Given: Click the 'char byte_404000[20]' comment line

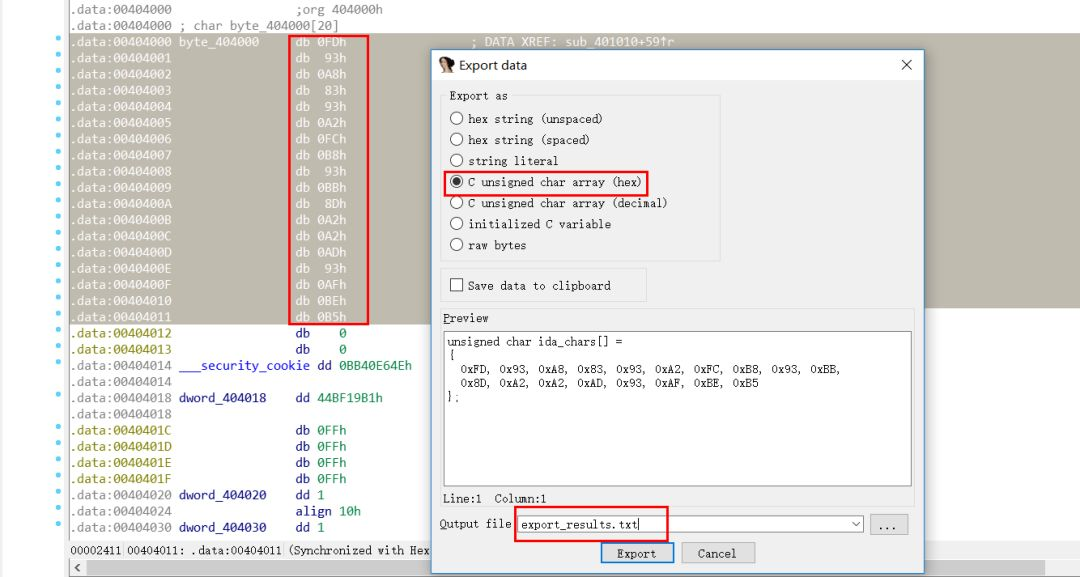Looking at the screenshot, I should coord(266,25).
